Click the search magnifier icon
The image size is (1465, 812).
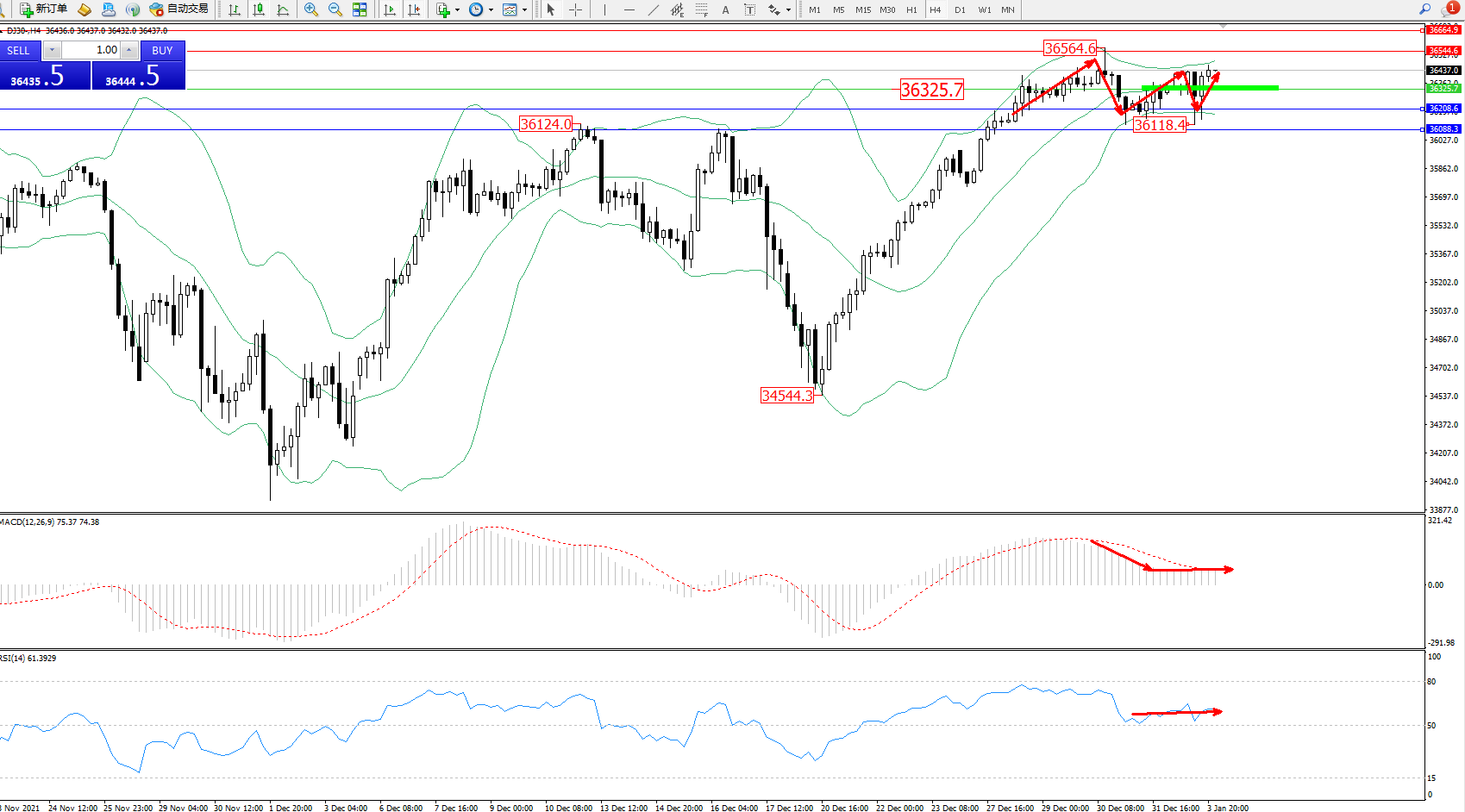[x=1424, y=9]
